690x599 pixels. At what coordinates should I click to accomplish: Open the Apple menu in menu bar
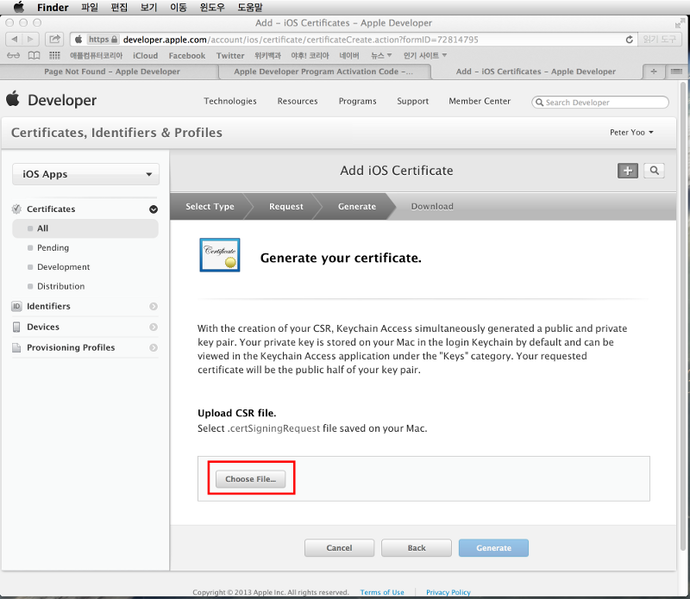pos(17,7)
